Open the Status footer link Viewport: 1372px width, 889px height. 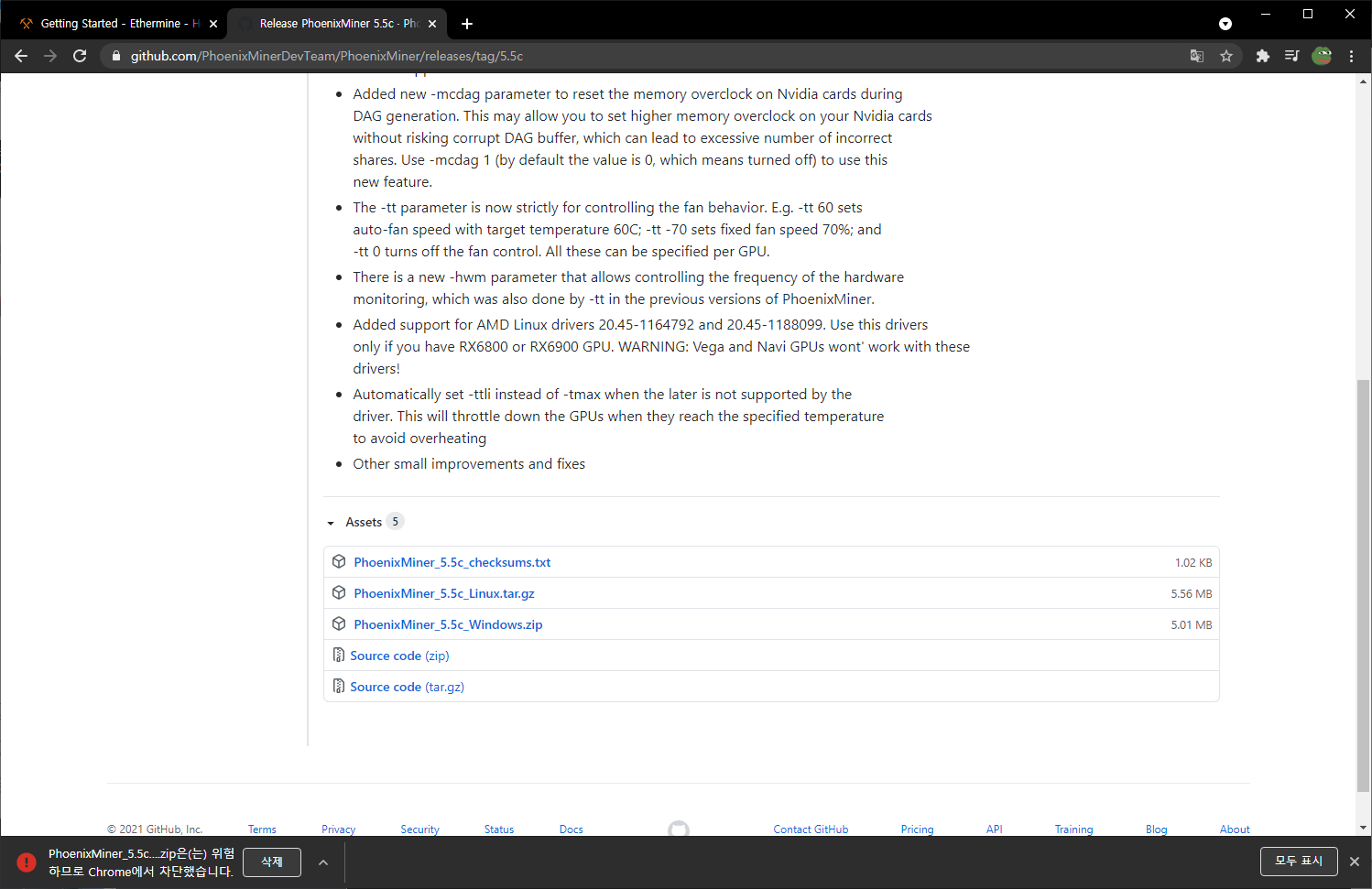click(x=499, y=829)
